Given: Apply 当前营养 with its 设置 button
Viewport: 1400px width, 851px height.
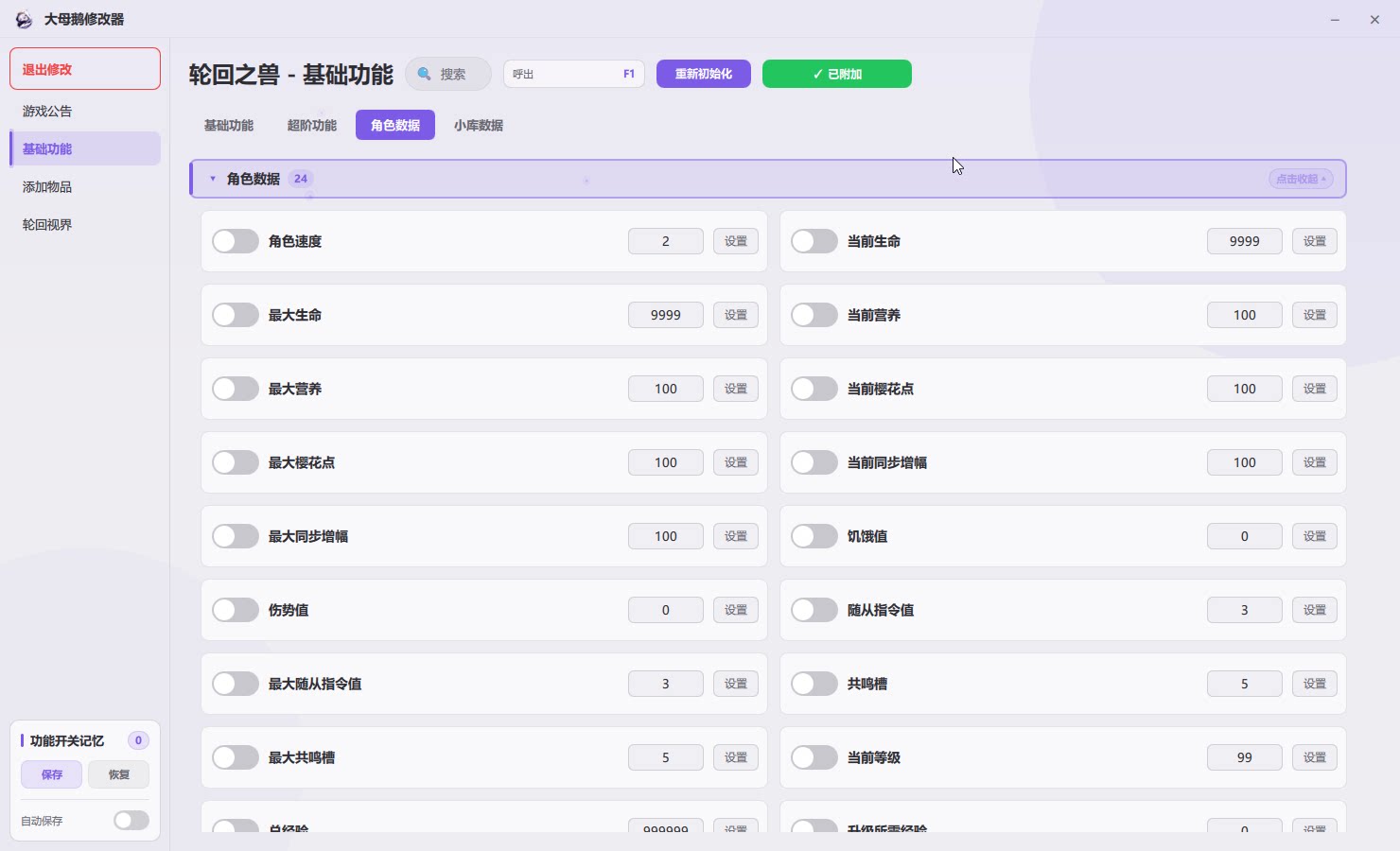Looking at the screenshot, I should [1315, 315].
